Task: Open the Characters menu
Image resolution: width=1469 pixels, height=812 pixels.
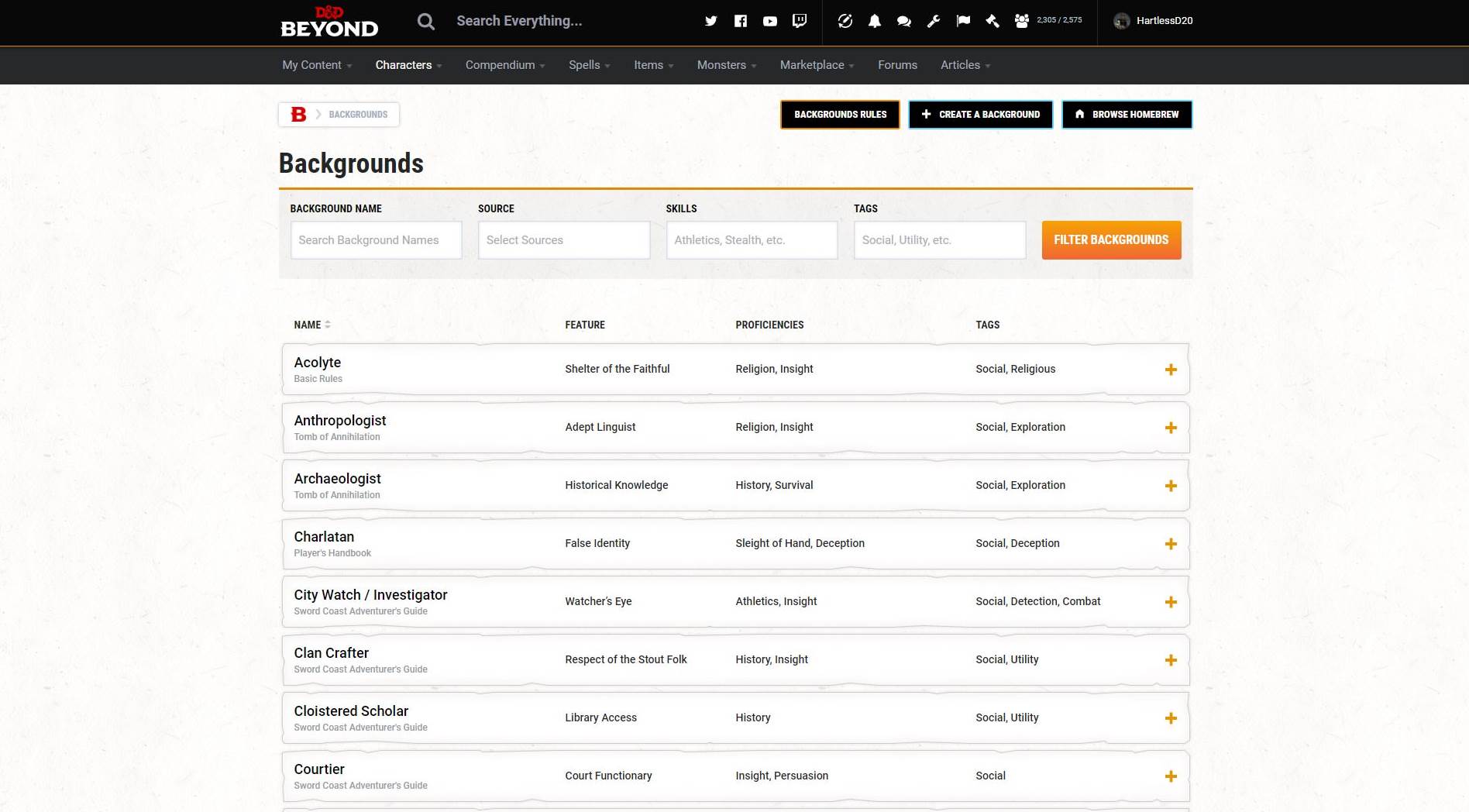Action: (x=408, y=65)
